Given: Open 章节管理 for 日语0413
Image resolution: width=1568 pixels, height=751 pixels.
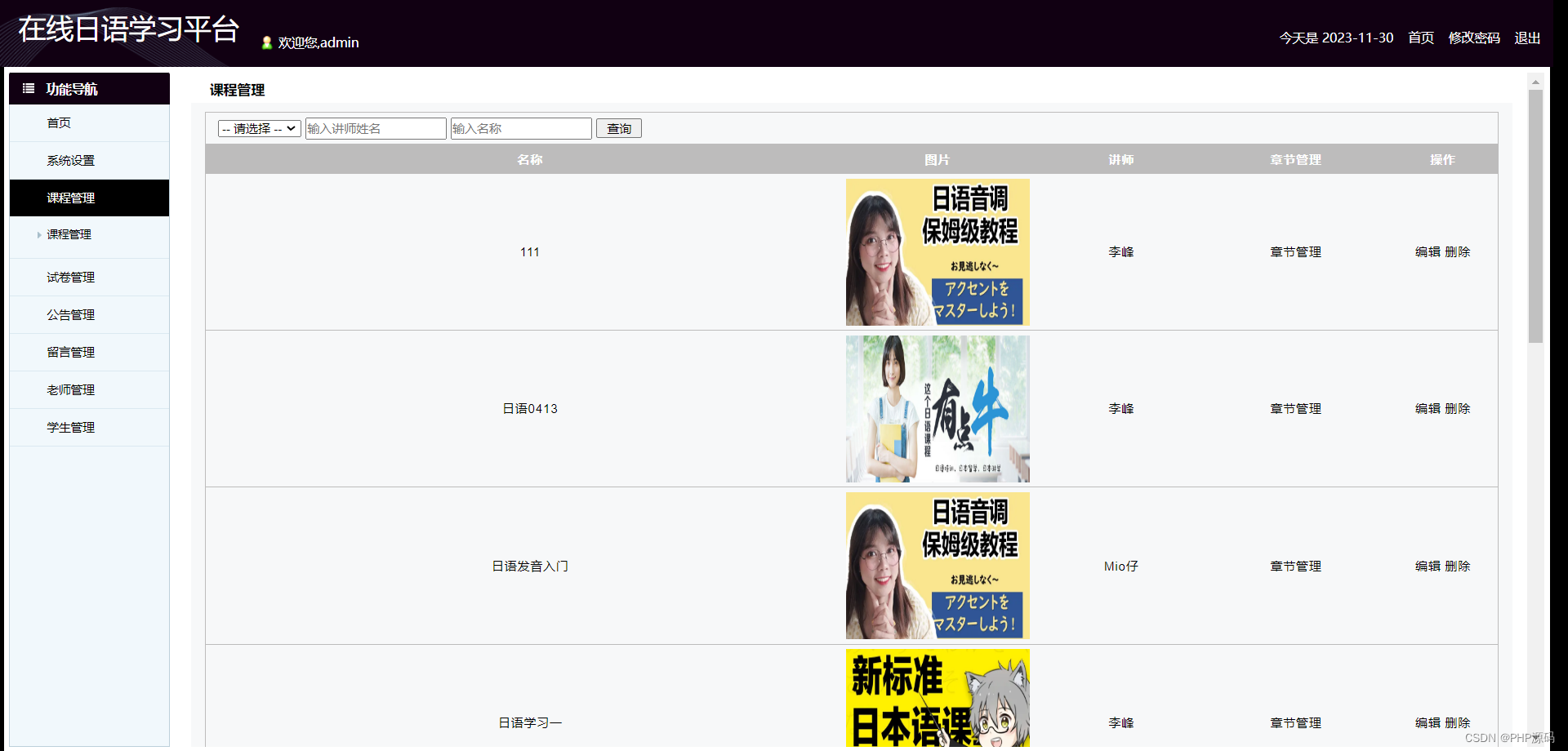Looking at the screenshot, I should 1295,409.
